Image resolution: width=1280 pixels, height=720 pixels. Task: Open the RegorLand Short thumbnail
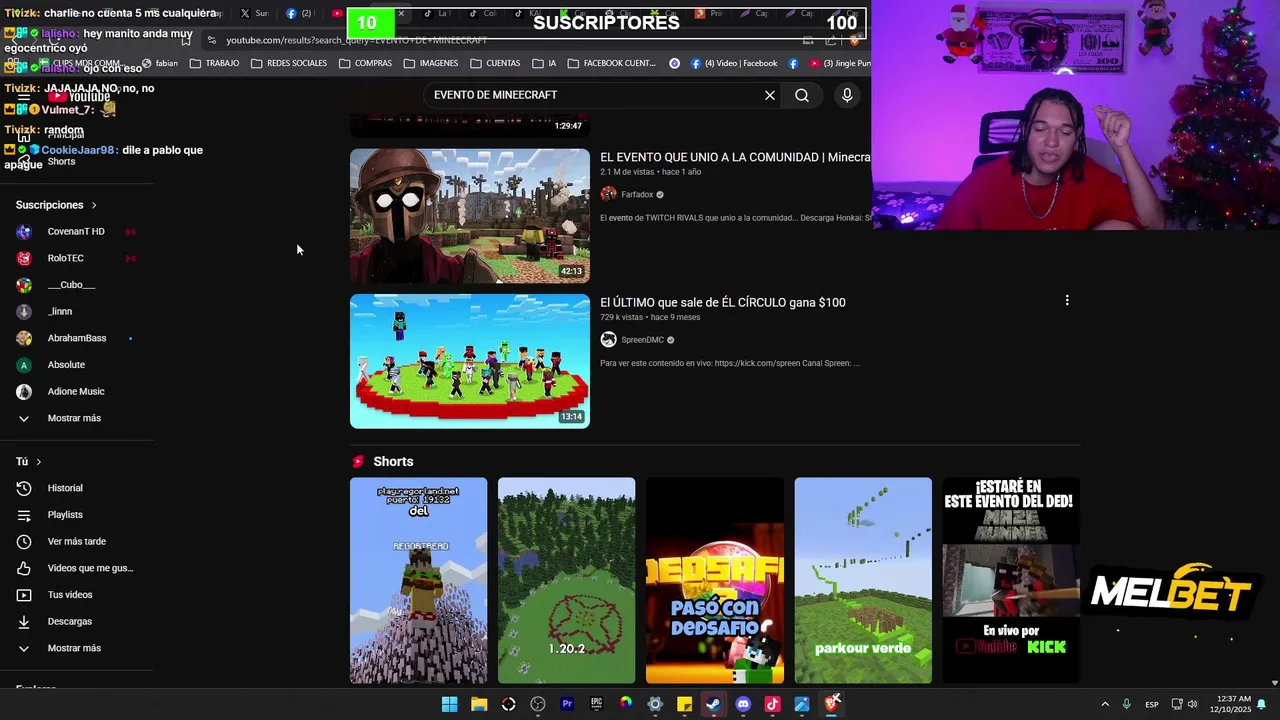[x=418, y=581]
